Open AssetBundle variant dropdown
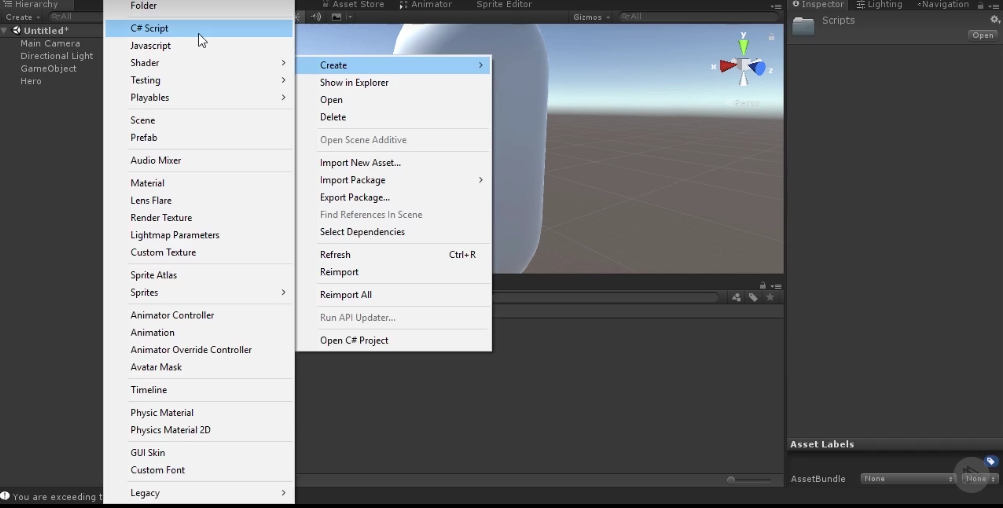The width and height of the screenshot is (1003, 508). [981, 479]
